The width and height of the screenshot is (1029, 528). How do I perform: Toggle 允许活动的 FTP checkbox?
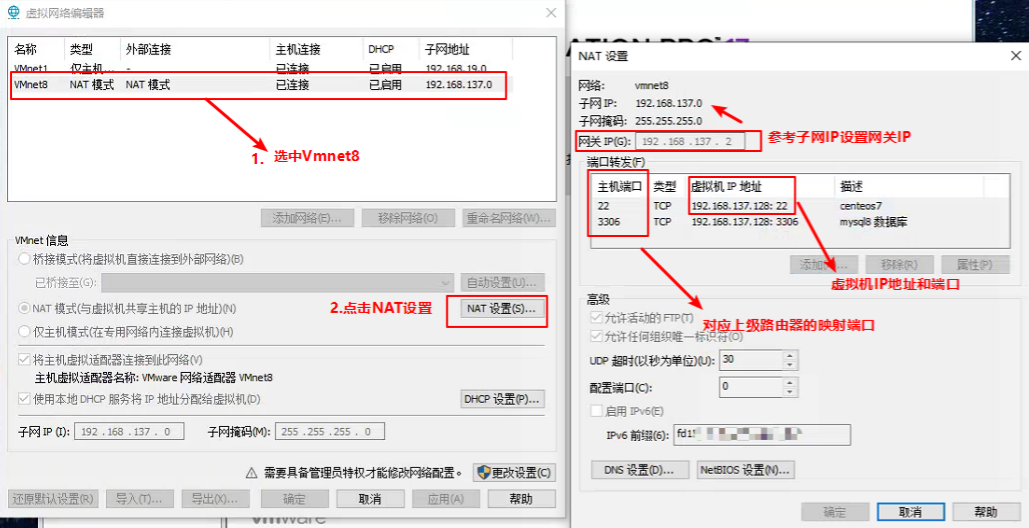pyautogui.click(x=597, y=317)
